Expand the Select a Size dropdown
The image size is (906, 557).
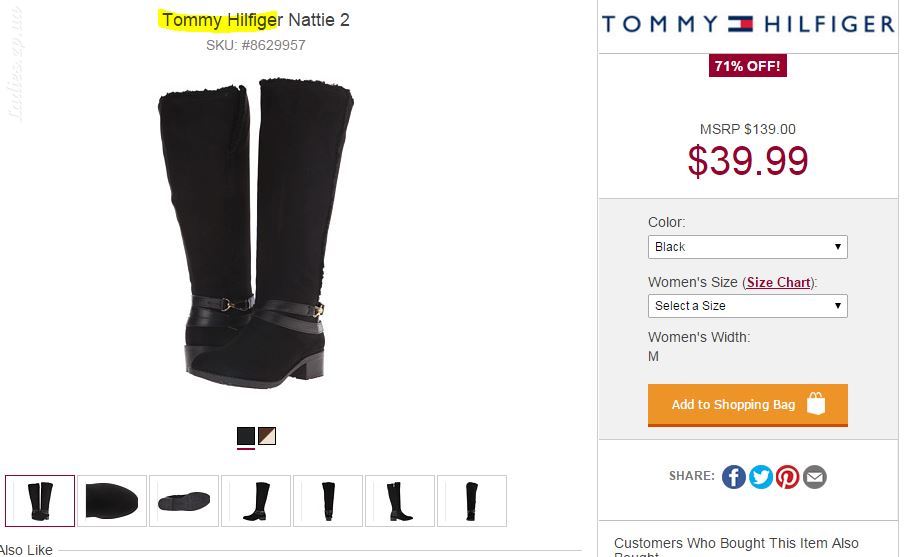point(748,306)
